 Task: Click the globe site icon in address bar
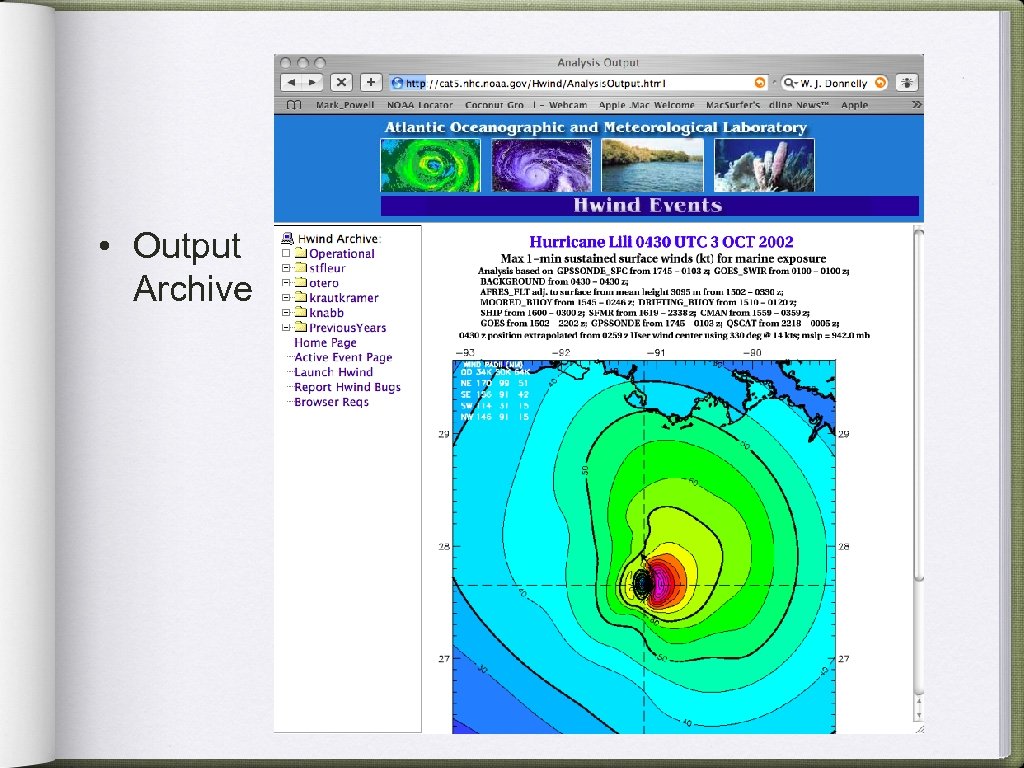(x=396, y=83)
